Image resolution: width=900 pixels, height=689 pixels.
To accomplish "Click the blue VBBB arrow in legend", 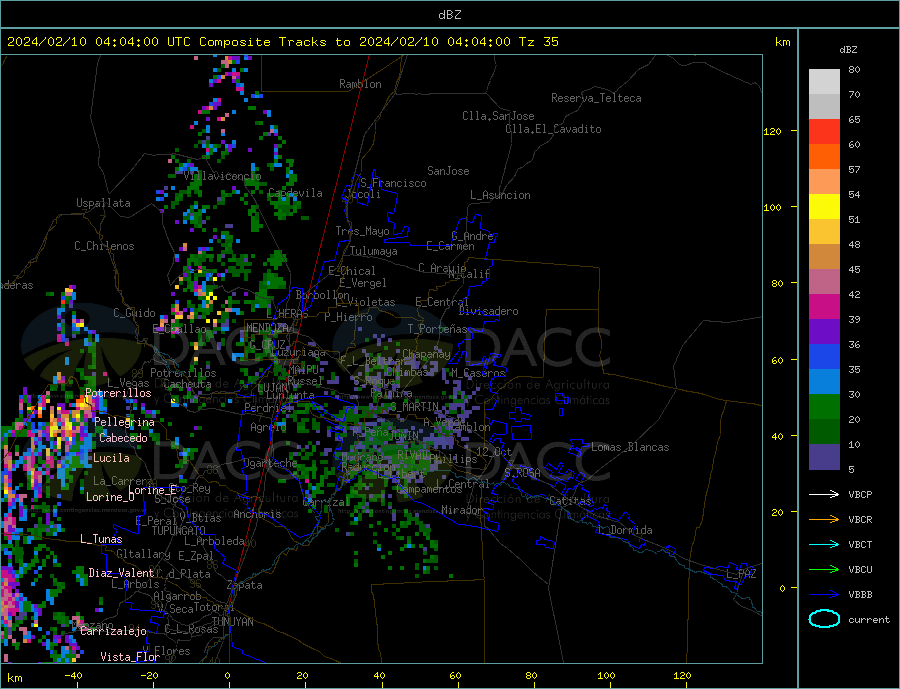I will click(x=824, y=594).
